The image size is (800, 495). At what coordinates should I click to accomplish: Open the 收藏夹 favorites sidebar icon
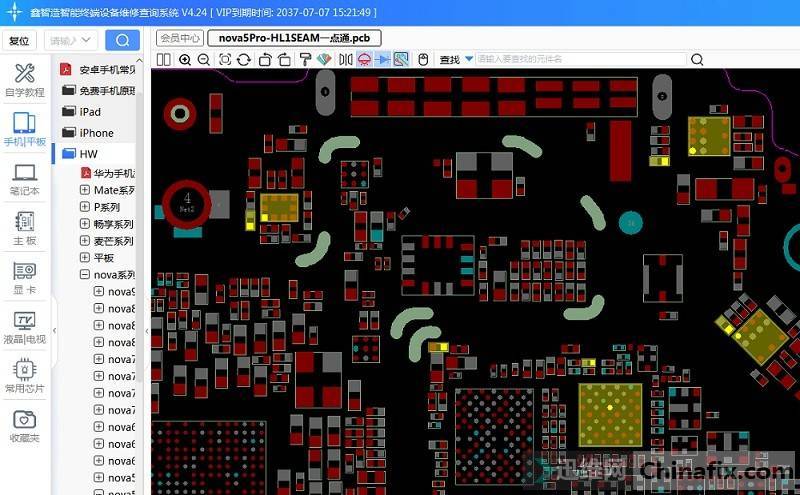25,426
